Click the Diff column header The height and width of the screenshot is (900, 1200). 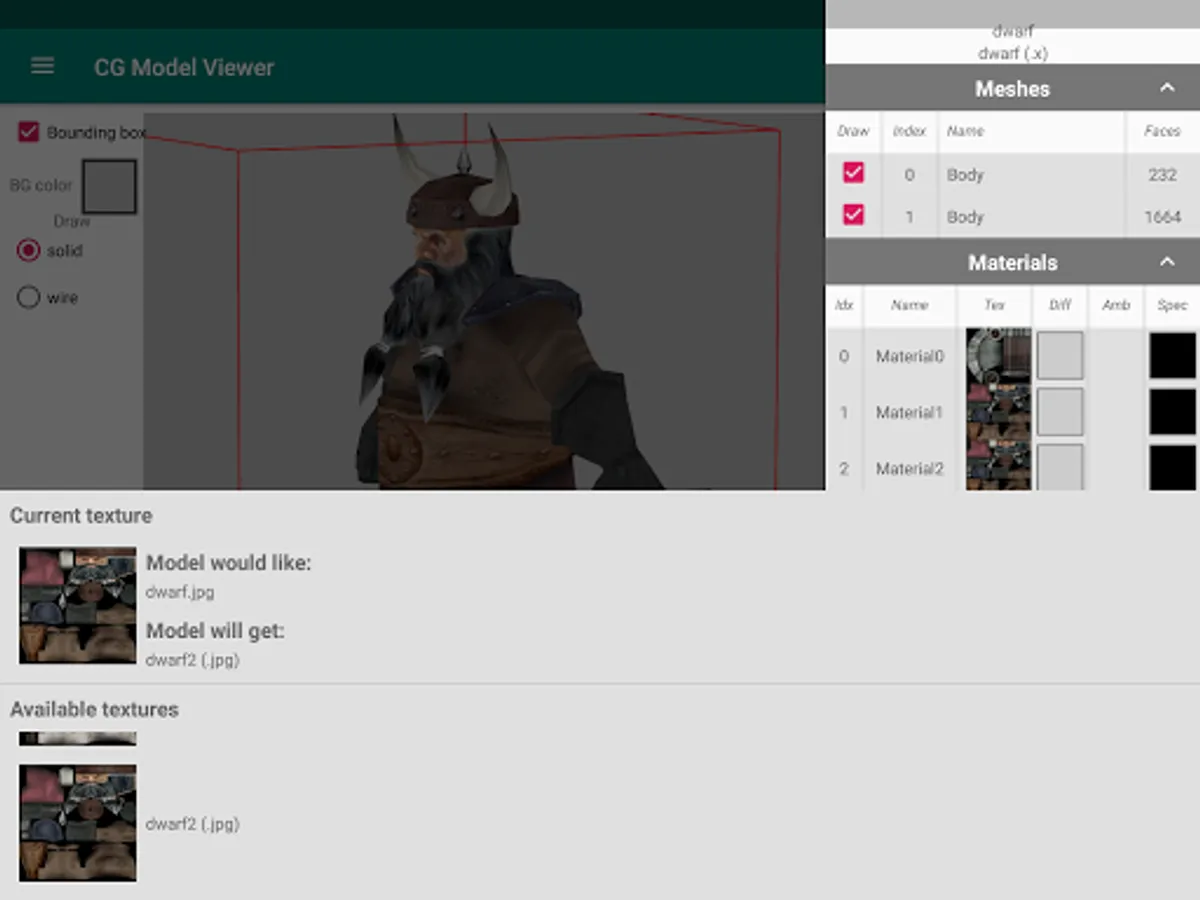click(1060, 305)
